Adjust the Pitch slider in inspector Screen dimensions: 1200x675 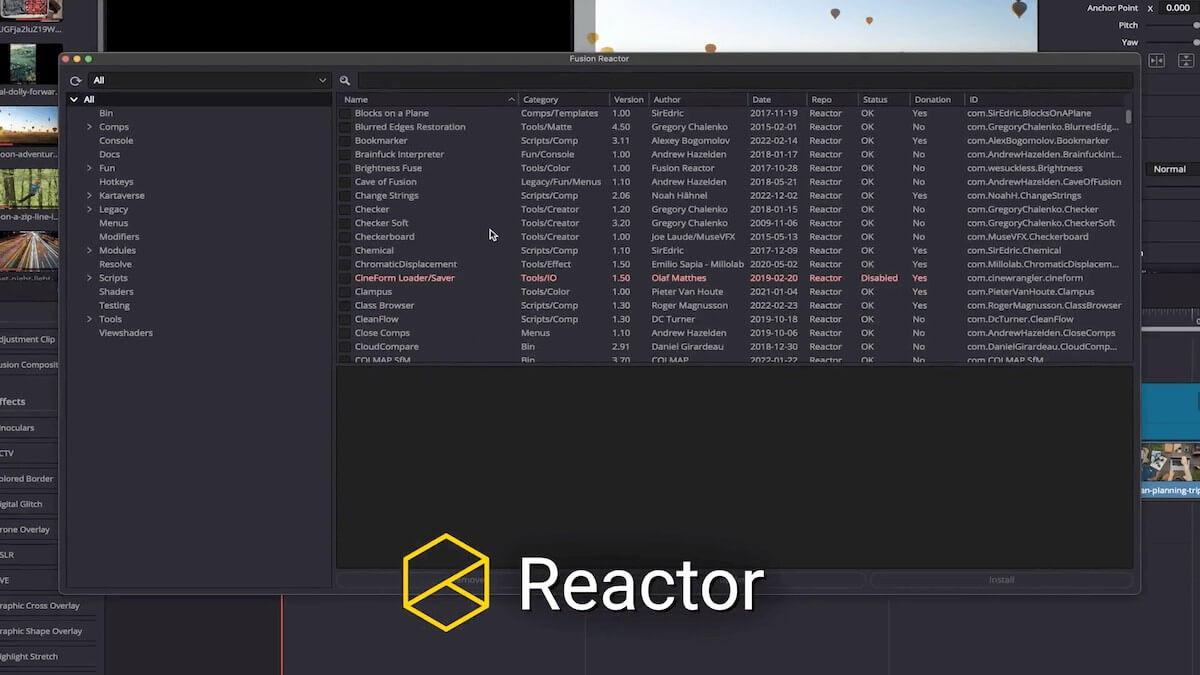pos(1196,25)
